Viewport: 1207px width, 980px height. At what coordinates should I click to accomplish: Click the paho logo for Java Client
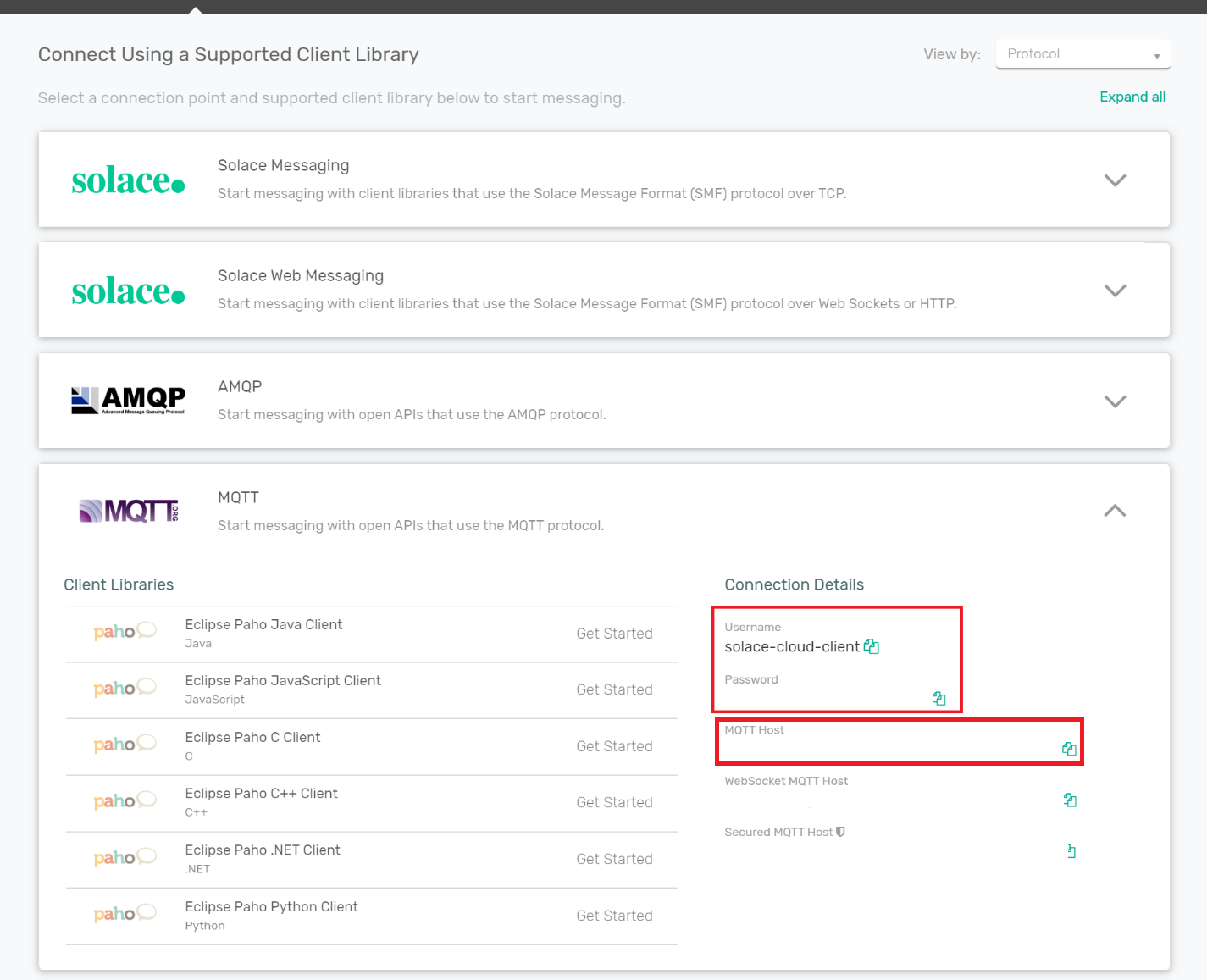point(125,631)
